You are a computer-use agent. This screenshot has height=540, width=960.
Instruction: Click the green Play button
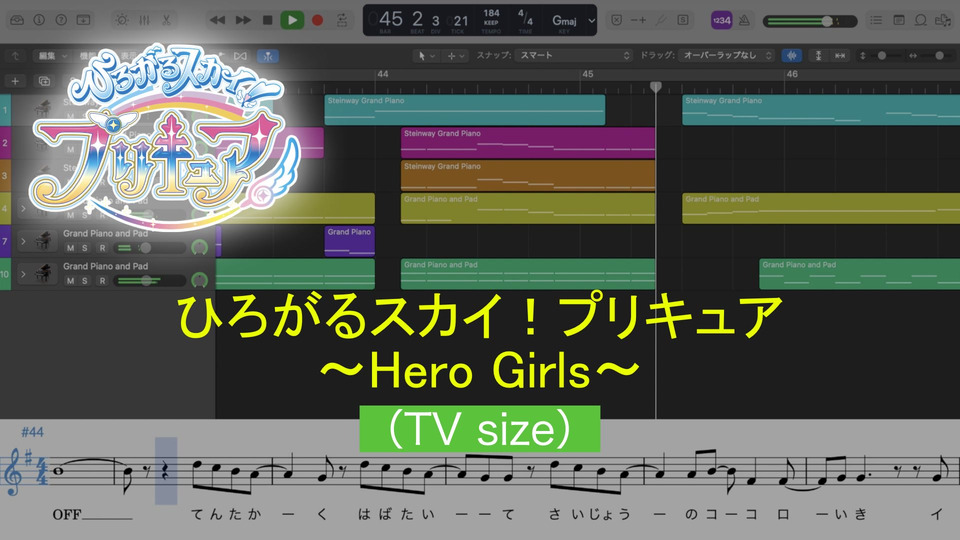click(x=293, y=20)
